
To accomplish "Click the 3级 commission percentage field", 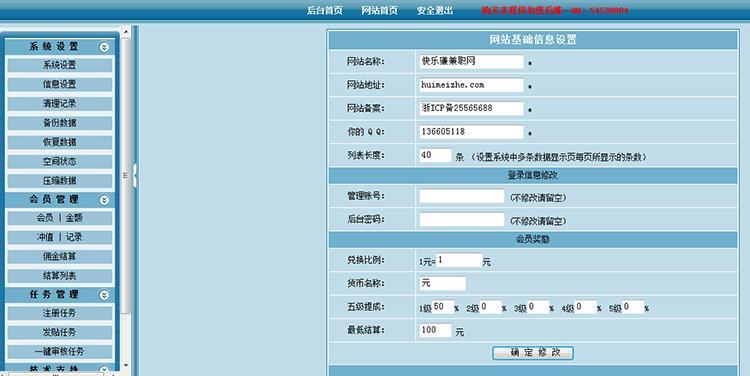I will 538,307.
